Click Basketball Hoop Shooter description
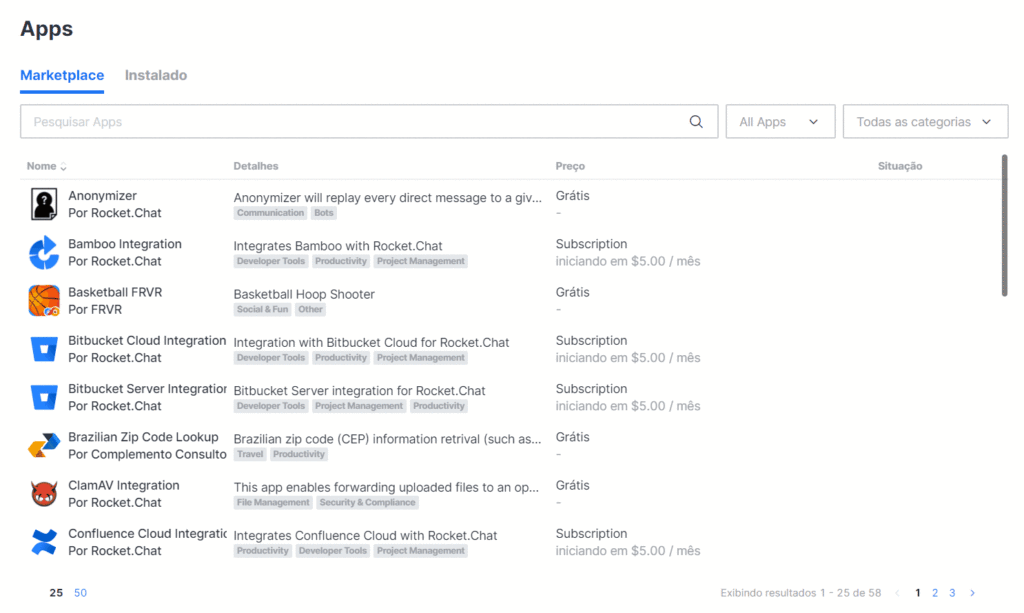The image size is (1024, 613). (x=304, y=294)
